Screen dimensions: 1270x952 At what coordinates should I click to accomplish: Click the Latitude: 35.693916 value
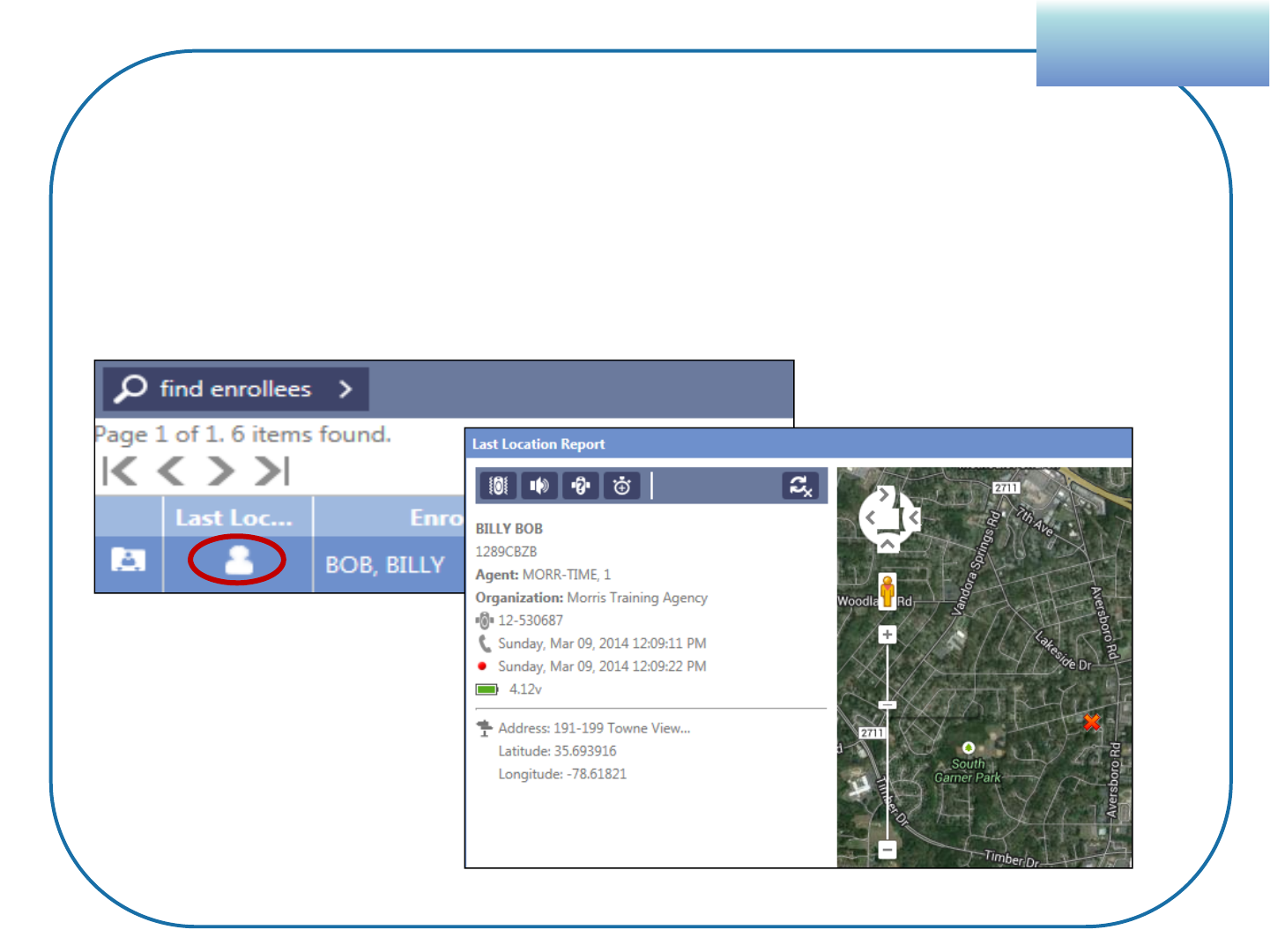[557, 751]
